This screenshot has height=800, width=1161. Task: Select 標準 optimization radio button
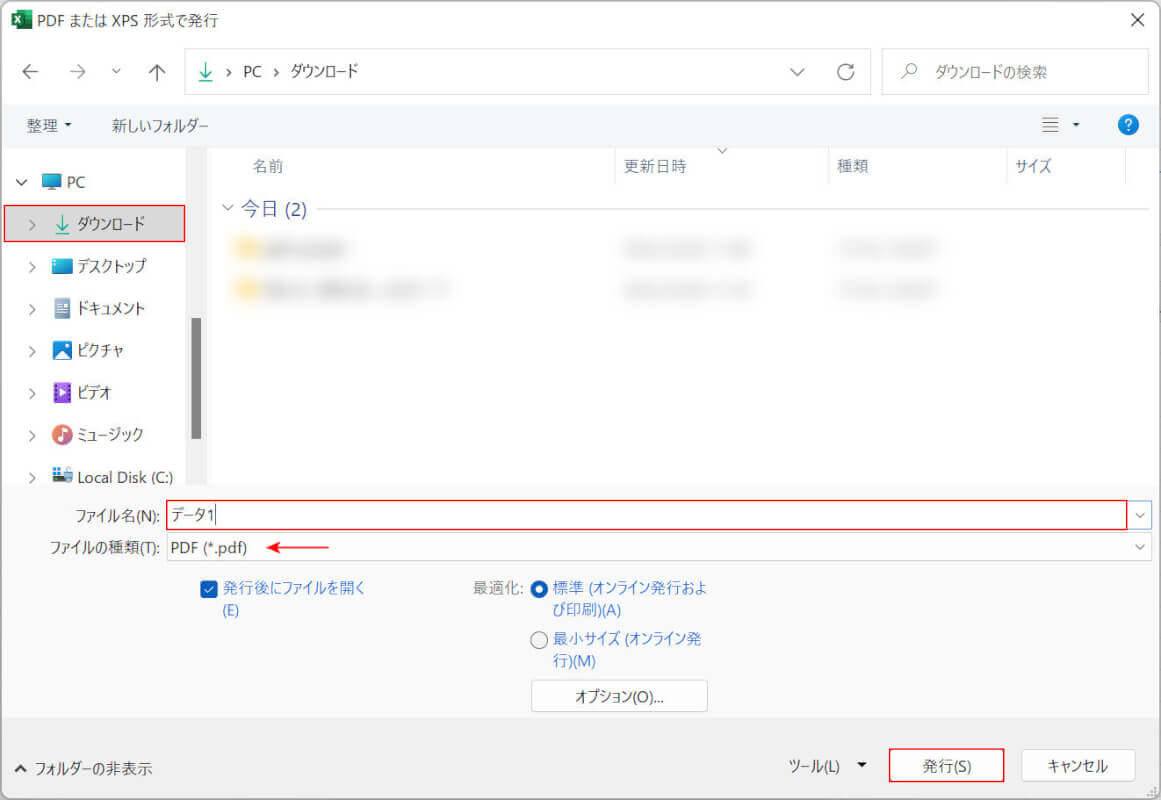click(x=539, y=589)
